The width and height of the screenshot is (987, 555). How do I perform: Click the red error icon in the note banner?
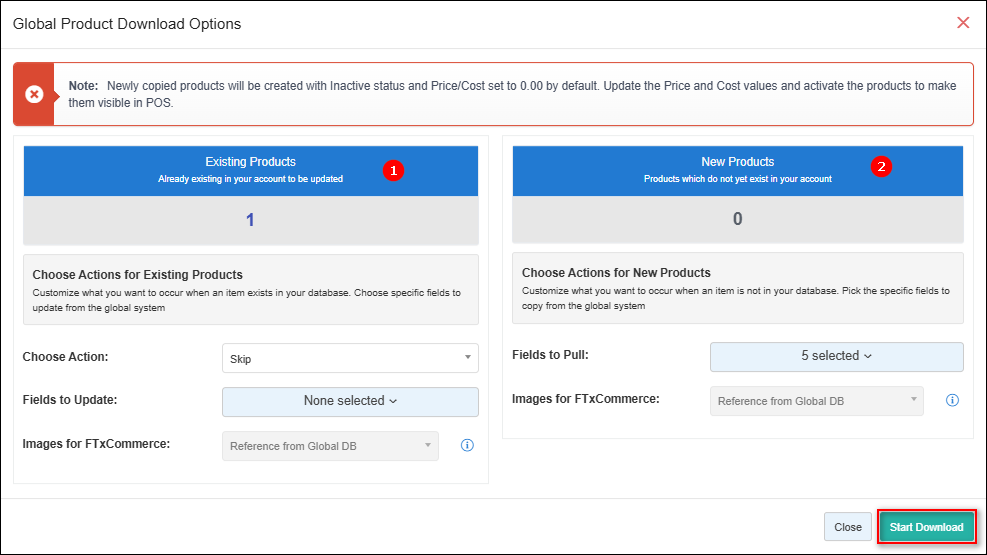coord(33,94)
